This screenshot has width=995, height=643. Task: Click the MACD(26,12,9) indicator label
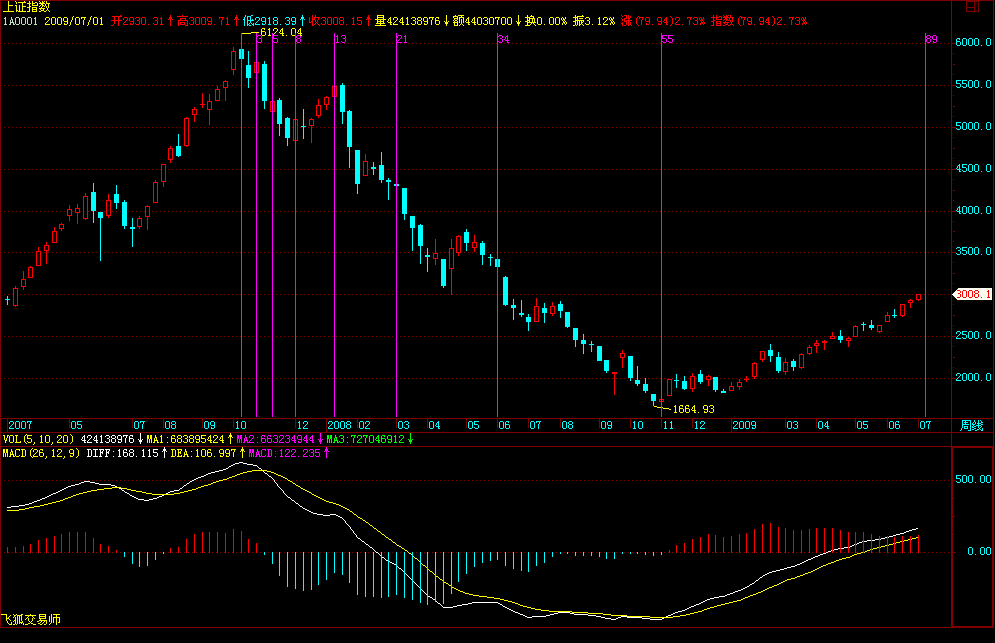point(41,453)
